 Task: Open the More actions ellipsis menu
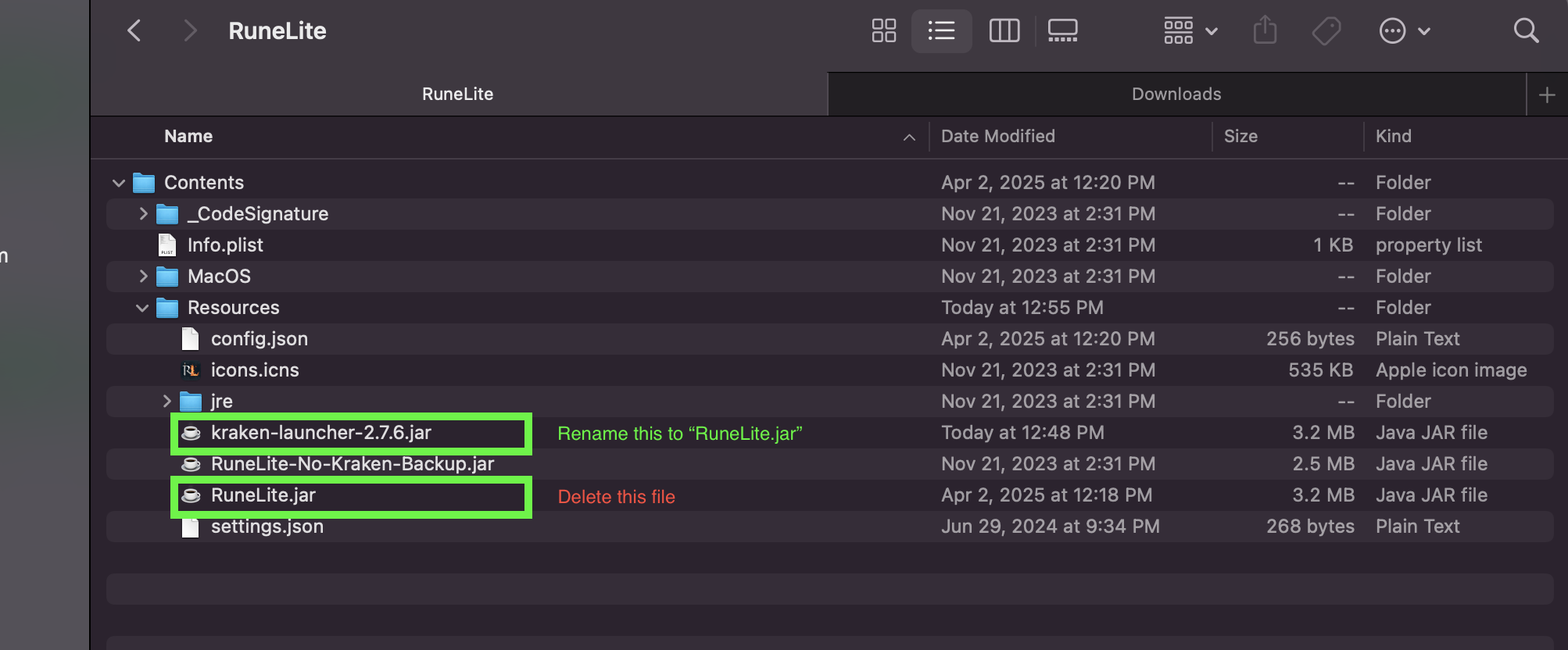(x=1404, y=31)
